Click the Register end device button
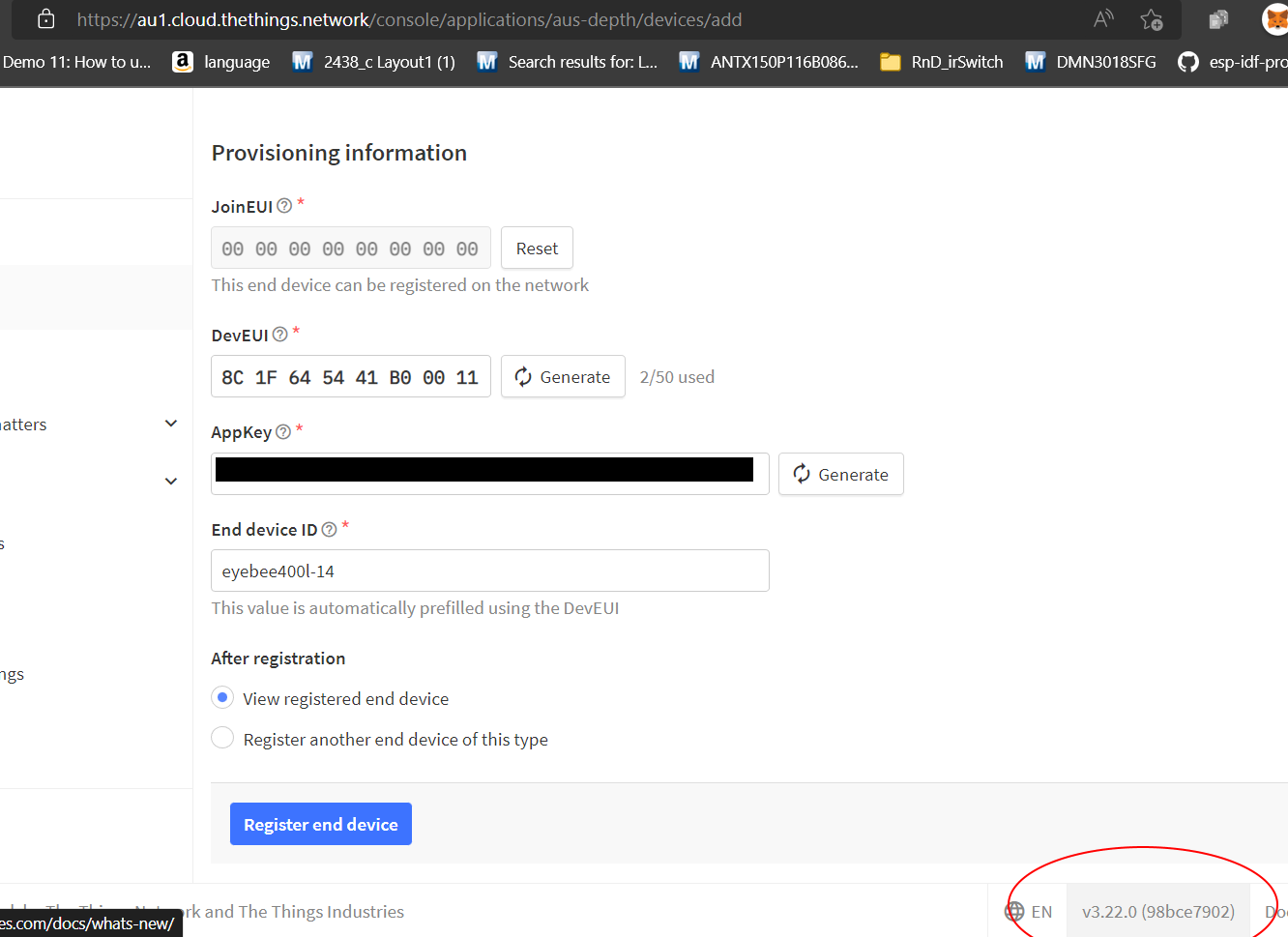The height and width of the screenshot is (937, 1288). point(320,823)
